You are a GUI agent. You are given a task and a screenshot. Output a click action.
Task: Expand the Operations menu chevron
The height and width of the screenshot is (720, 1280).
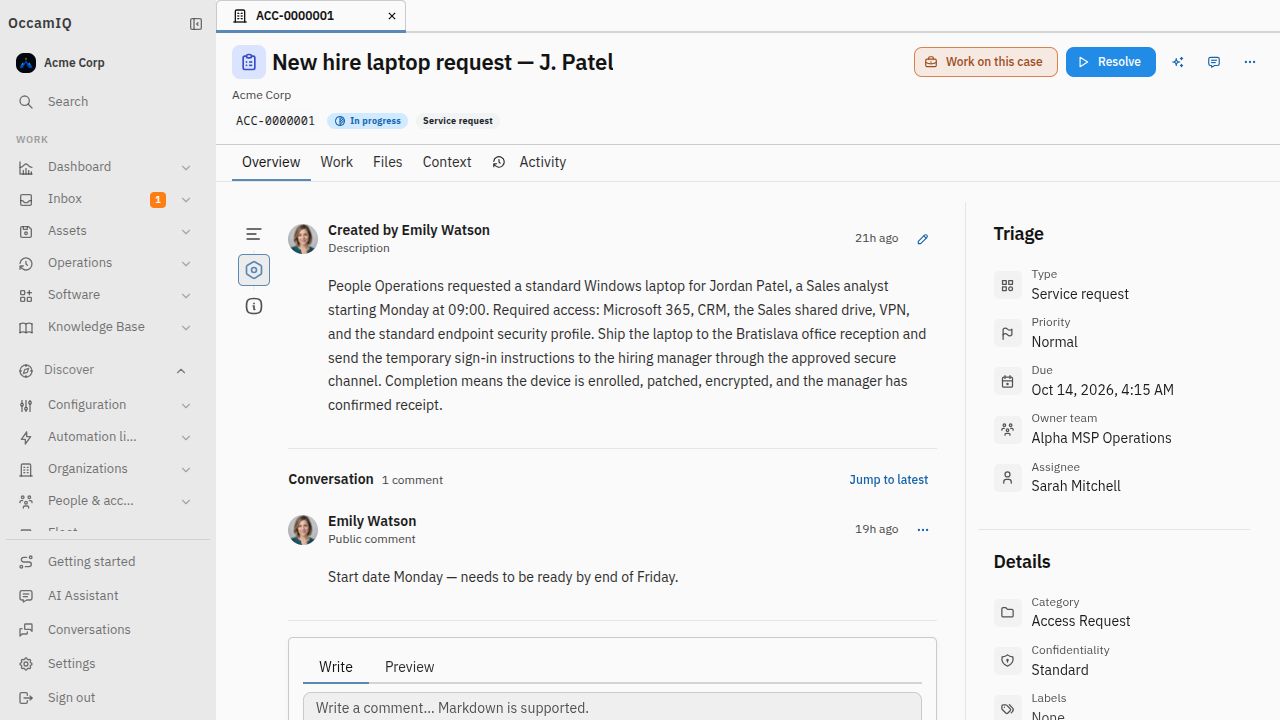(186, 263)
